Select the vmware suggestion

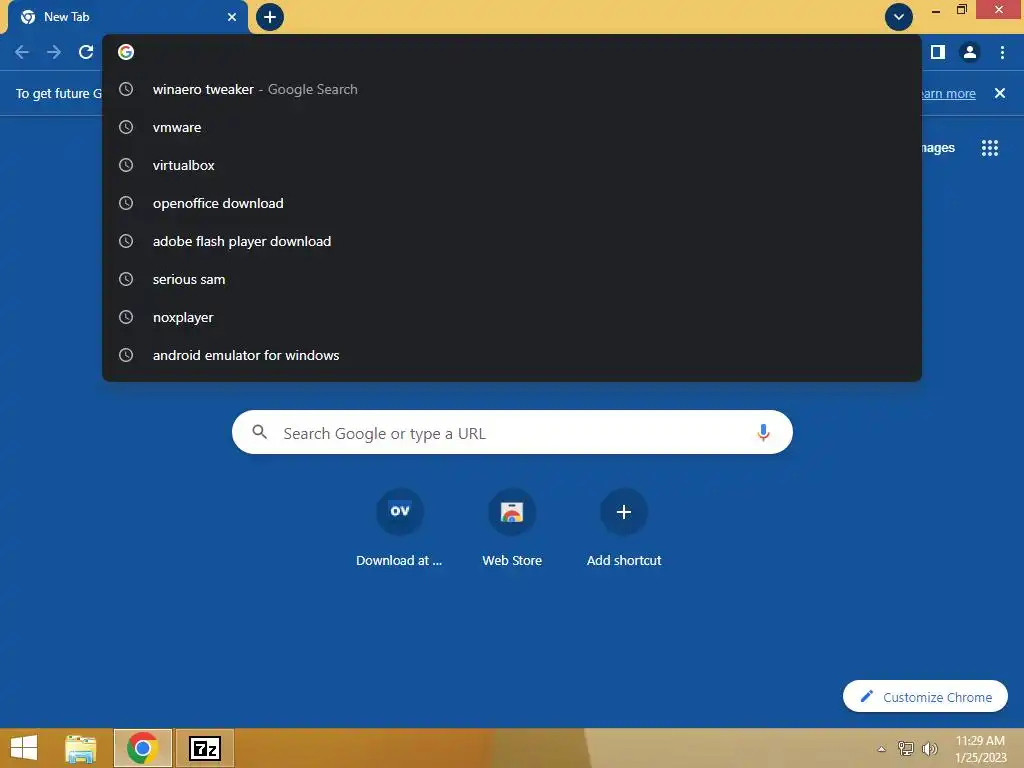[512, 127]
